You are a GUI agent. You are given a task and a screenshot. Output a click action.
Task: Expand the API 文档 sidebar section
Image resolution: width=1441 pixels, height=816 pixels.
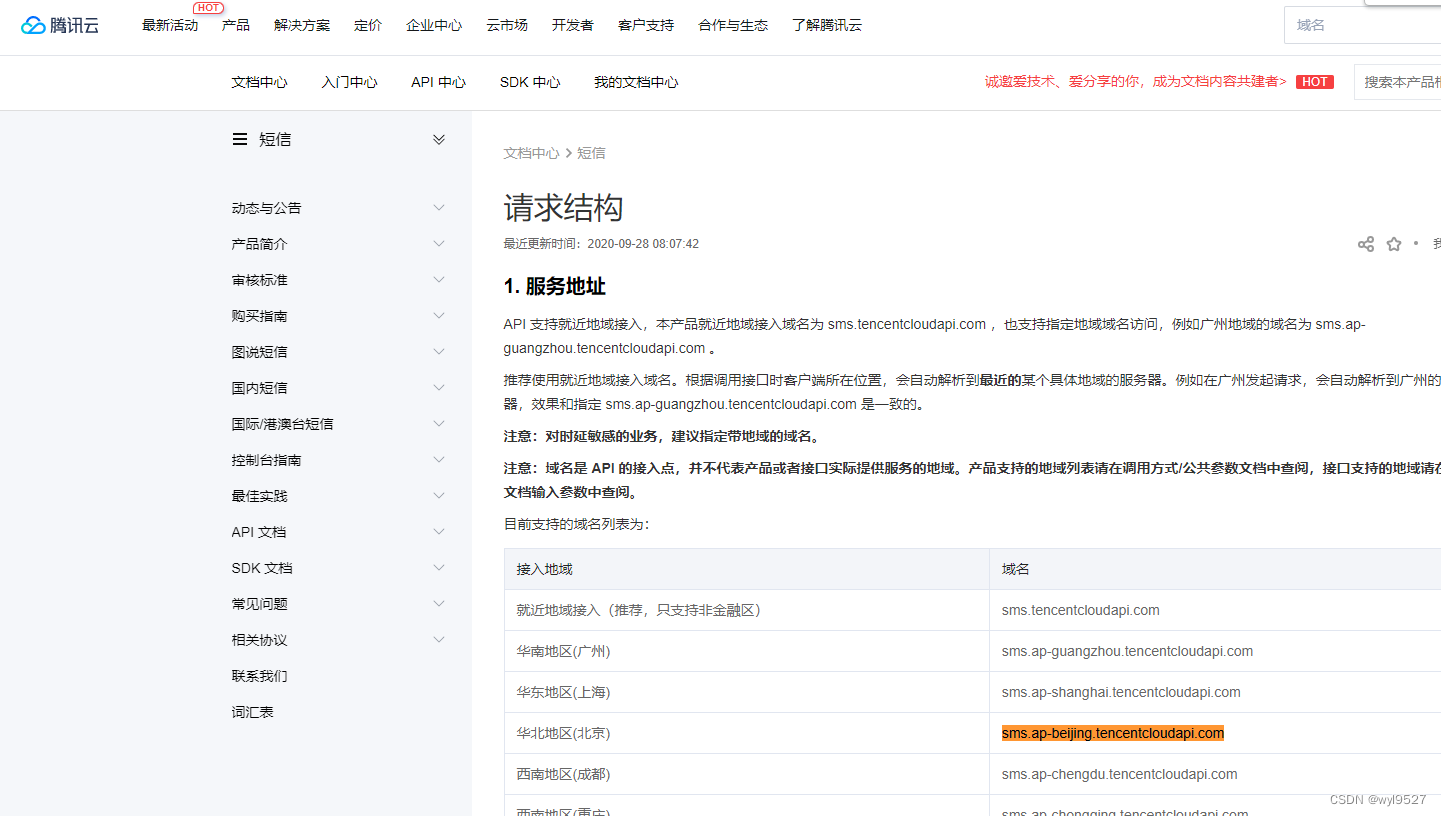tap(439, 532)
